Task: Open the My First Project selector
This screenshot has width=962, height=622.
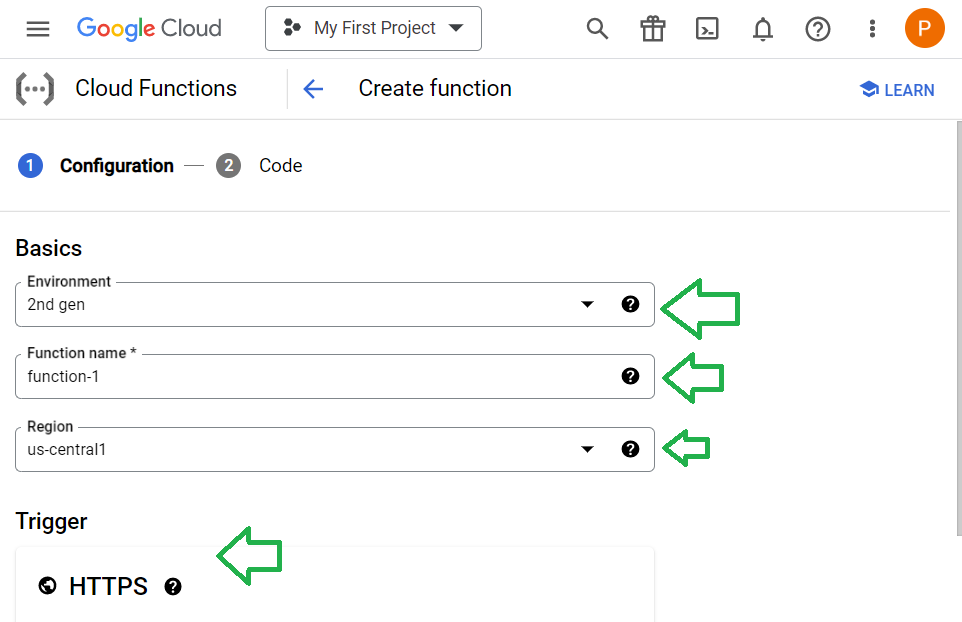Action: click(373, 28)
